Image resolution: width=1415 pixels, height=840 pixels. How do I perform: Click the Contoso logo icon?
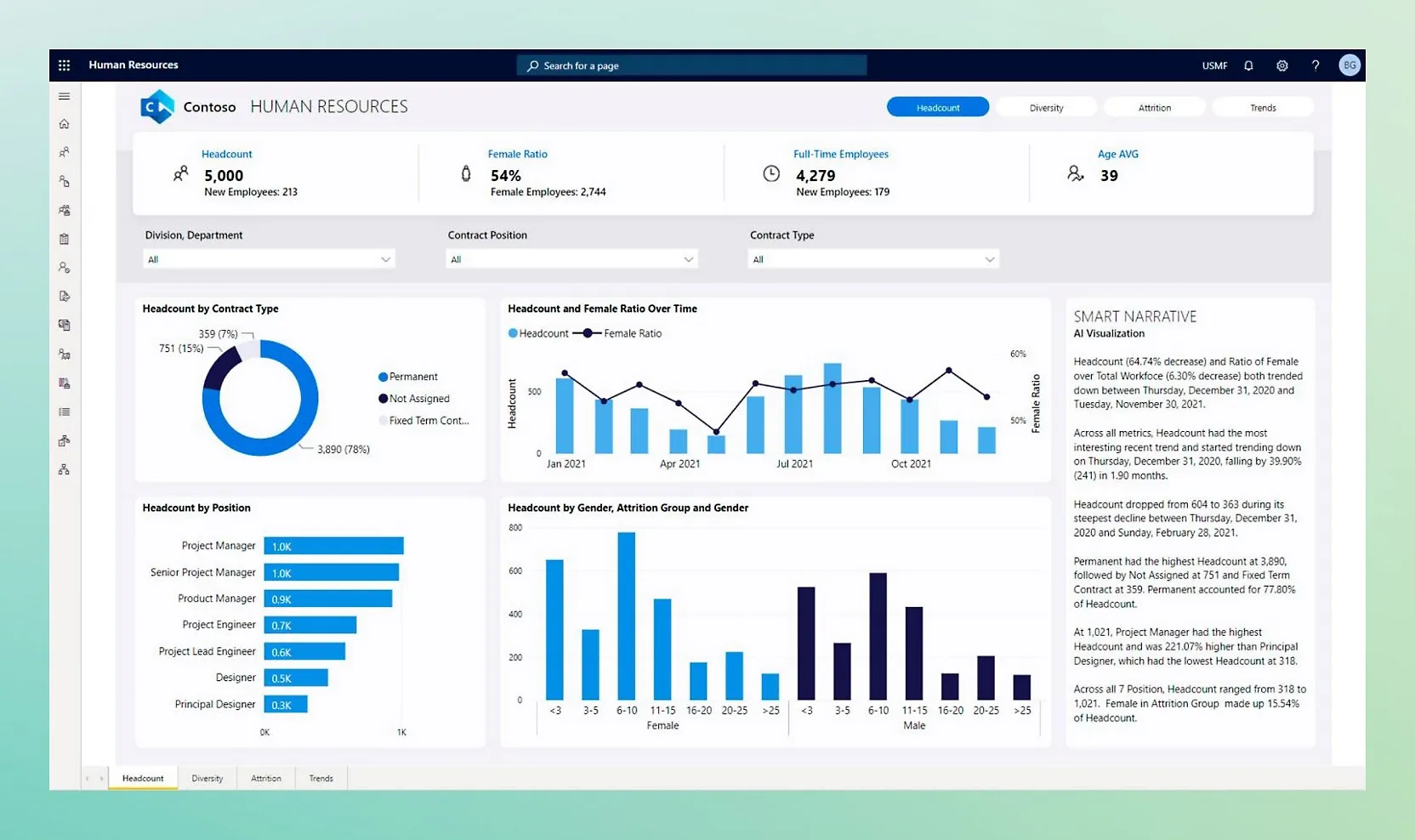tap(157, 107)
